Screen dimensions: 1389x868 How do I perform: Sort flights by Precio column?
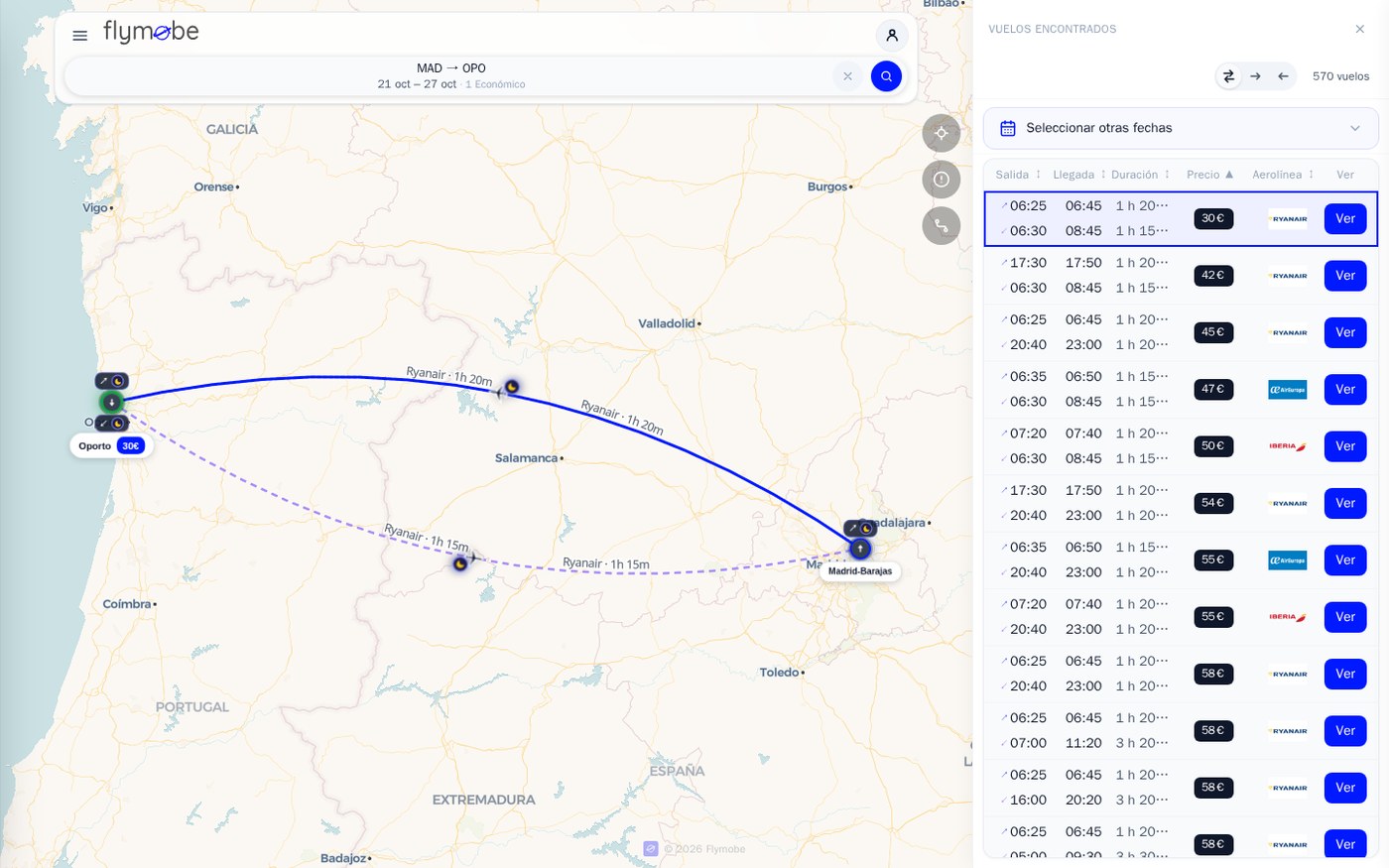coord(1210,175)
